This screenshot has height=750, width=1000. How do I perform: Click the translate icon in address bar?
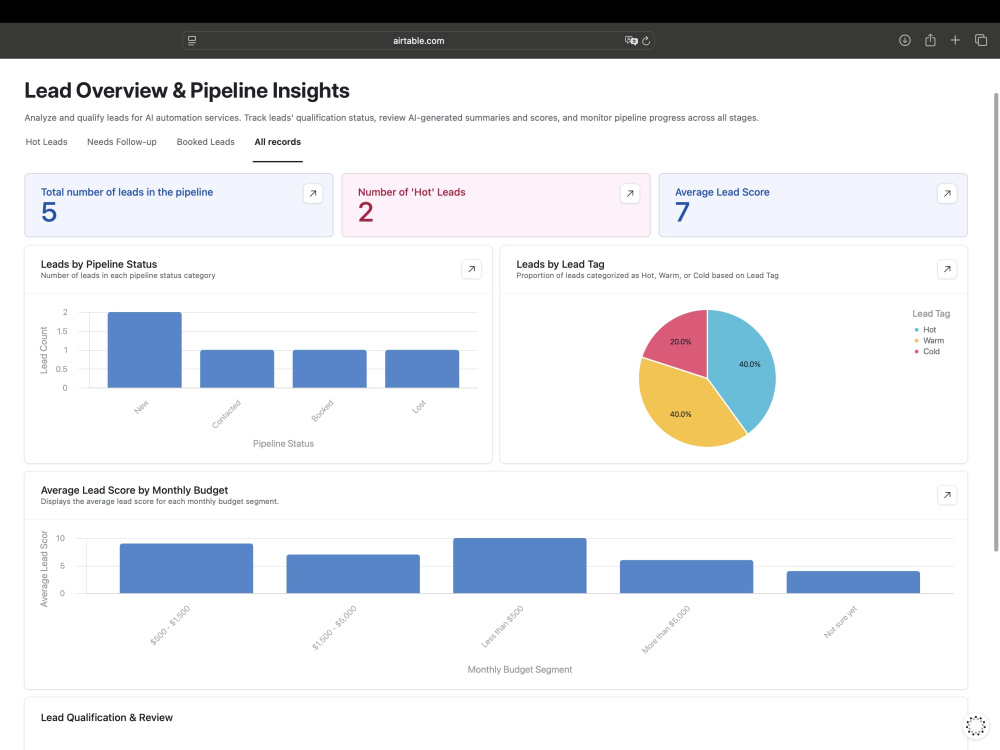click(x=631, y=41)
